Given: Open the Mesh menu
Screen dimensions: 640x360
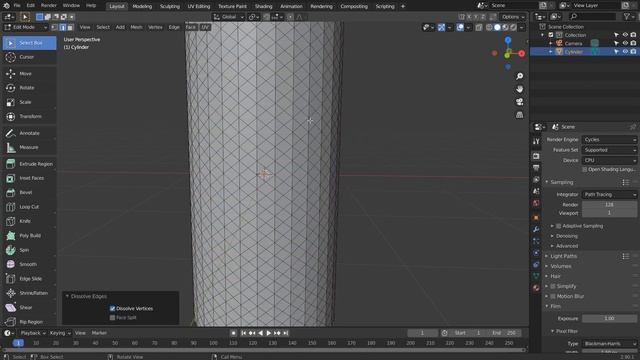Looking at the screenshot, I should coord(136,27).
